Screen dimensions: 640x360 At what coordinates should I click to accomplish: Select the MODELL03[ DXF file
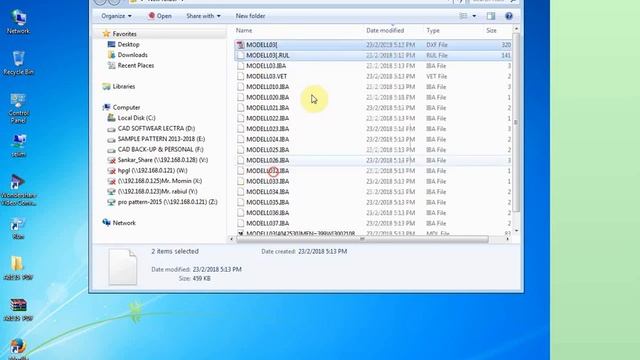373,45
